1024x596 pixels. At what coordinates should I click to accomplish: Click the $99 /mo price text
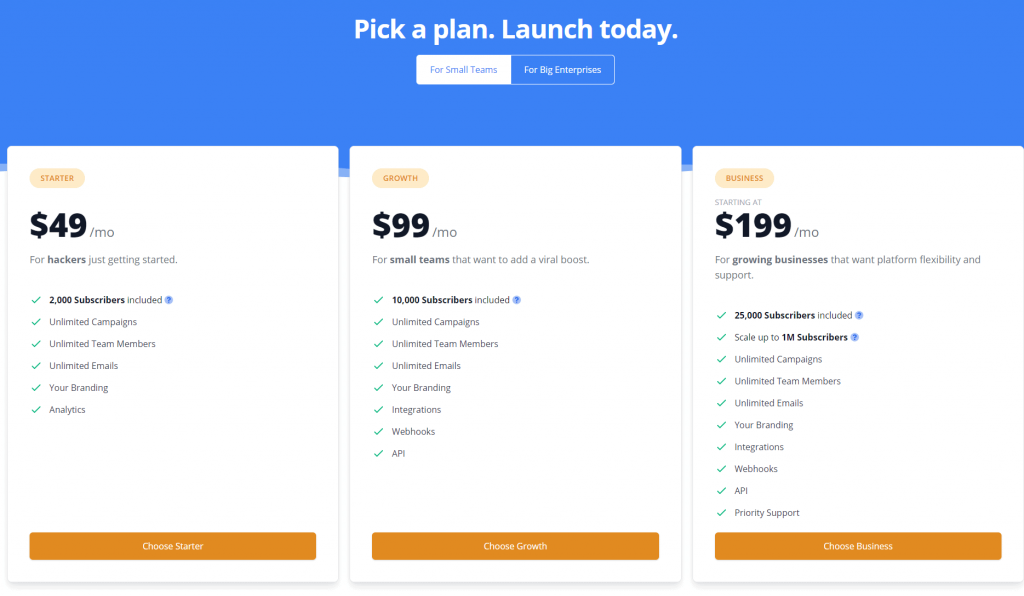tap(415, 226)
